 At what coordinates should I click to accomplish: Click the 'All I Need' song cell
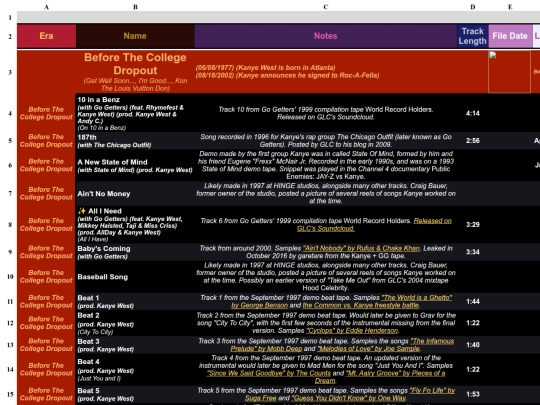(x=135, y=225)
